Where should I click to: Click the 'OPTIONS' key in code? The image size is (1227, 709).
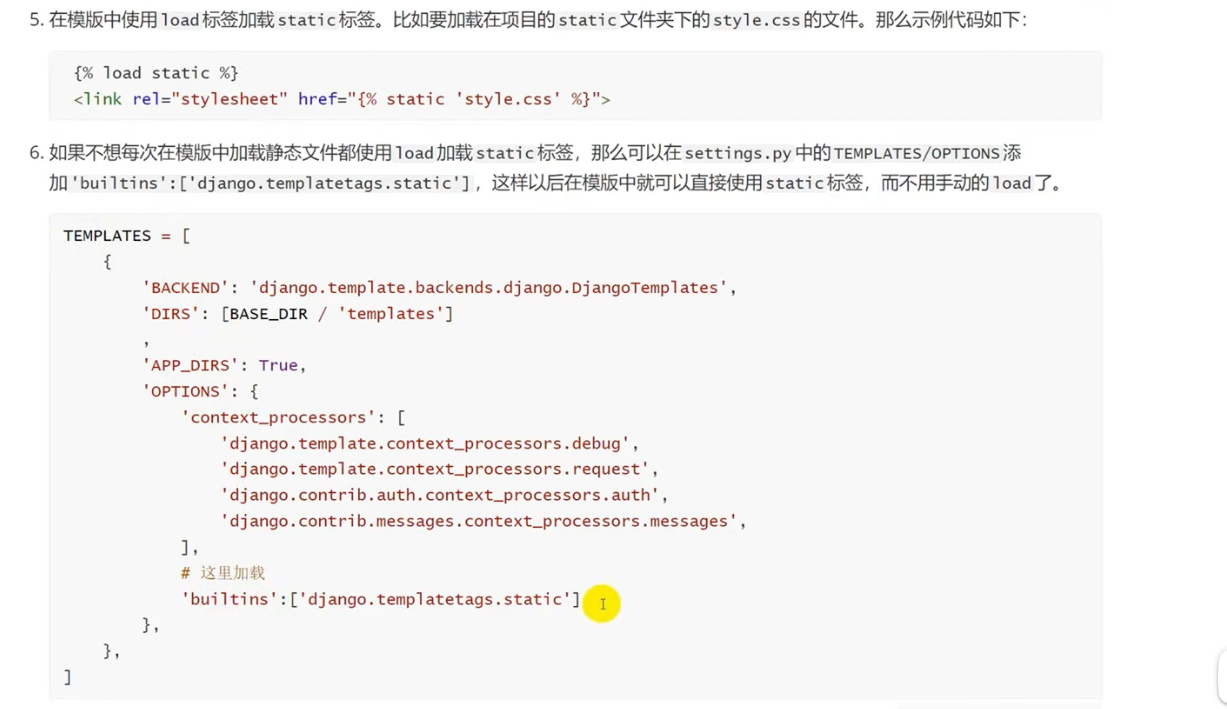(x=186, y=392)
